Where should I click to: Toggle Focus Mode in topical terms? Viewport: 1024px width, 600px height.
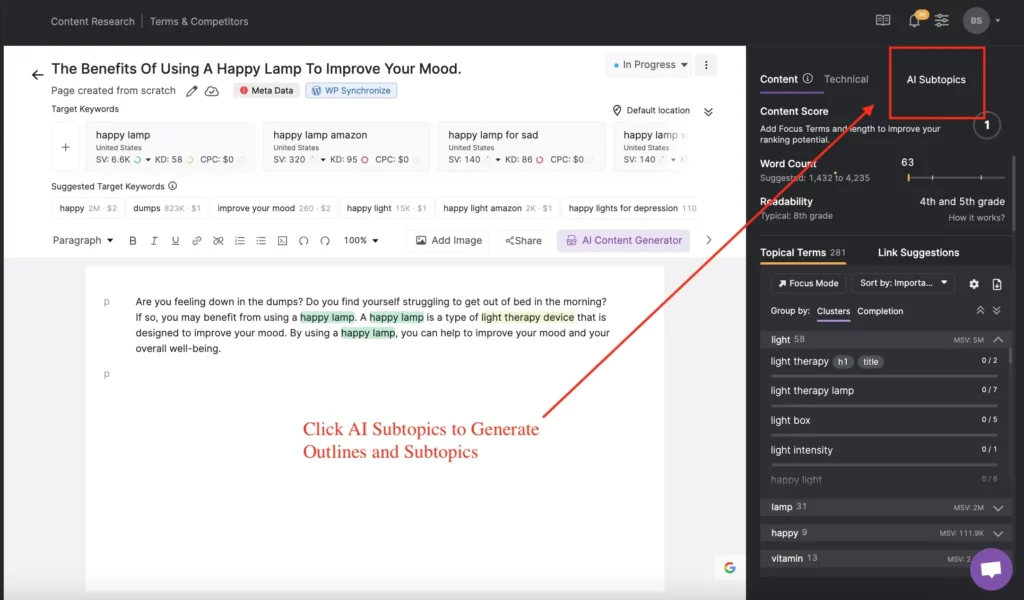tap(809, 284)
